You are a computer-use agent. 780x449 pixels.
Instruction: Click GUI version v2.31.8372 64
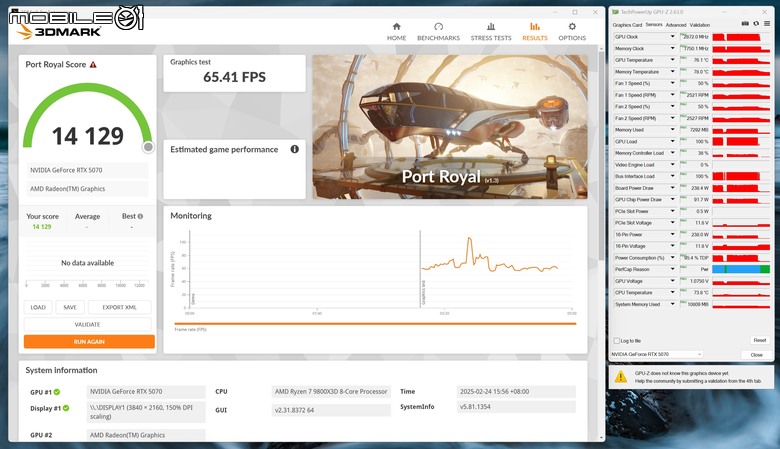(331, 410)
